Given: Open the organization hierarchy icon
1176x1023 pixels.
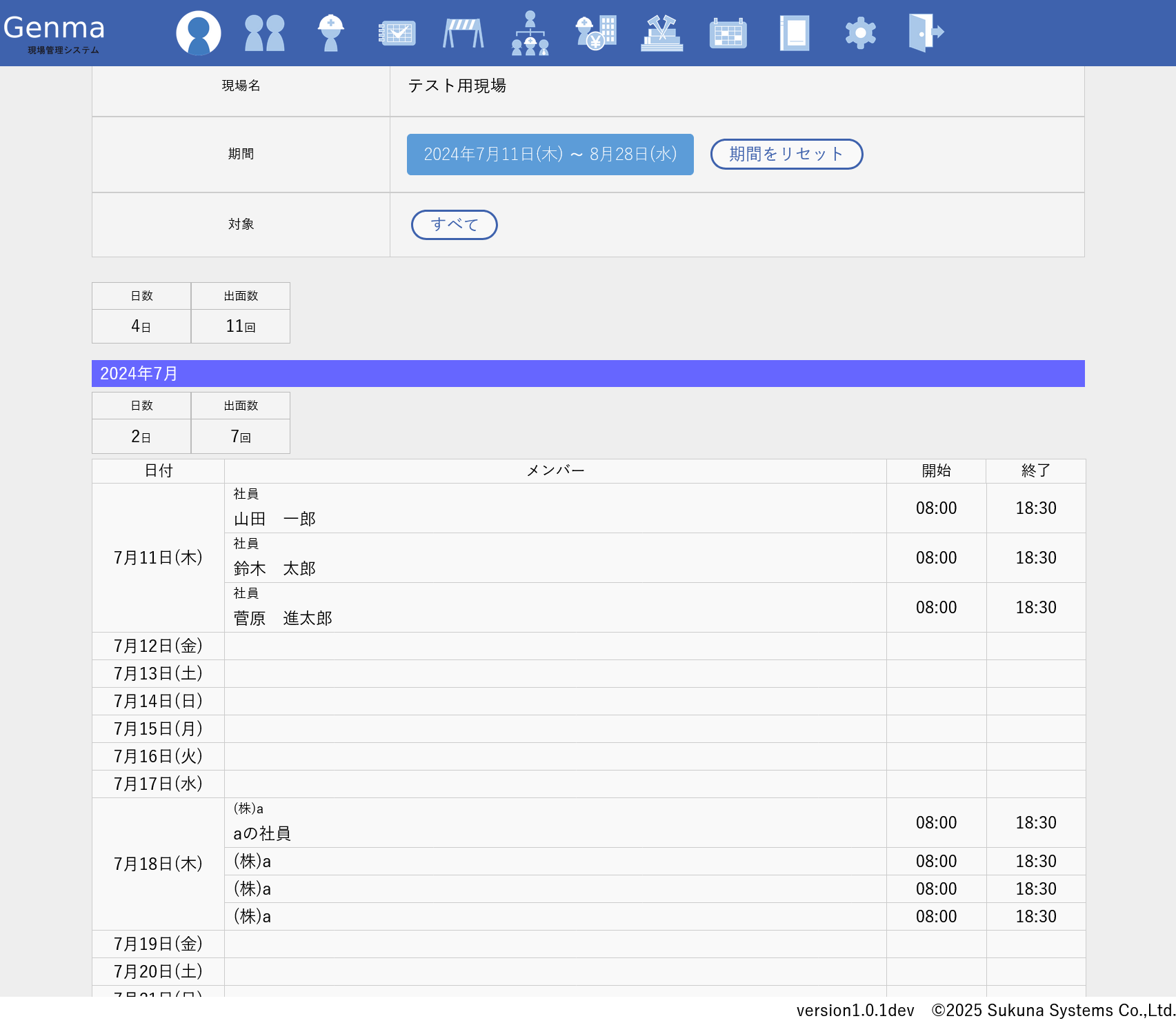Looking at the screenshot, I should (x=530, y=32).
